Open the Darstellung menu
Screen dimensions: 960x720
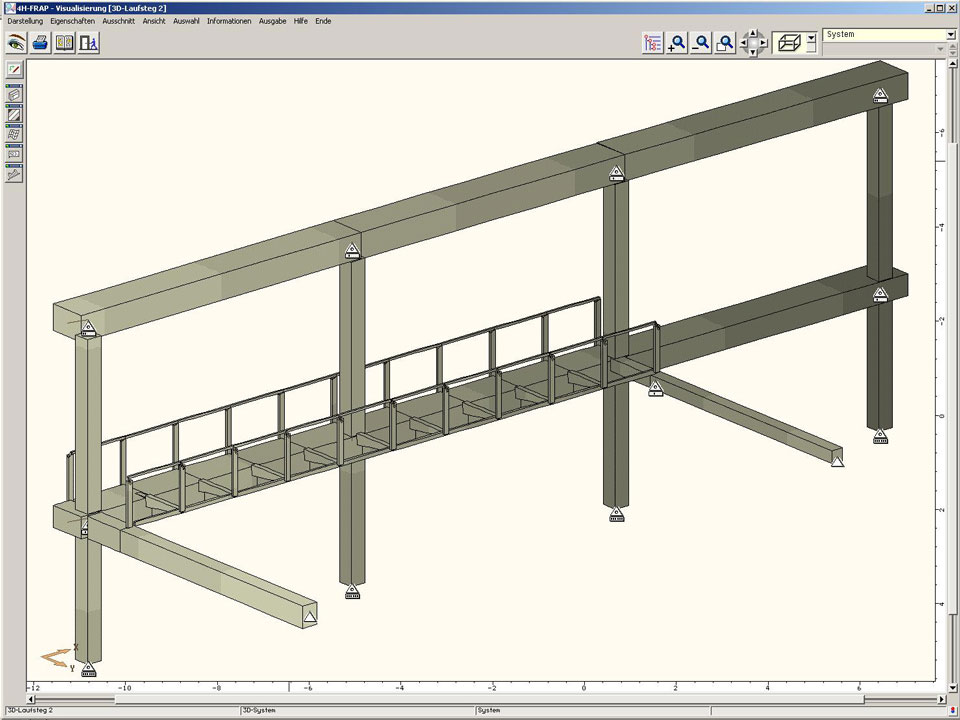25,21
